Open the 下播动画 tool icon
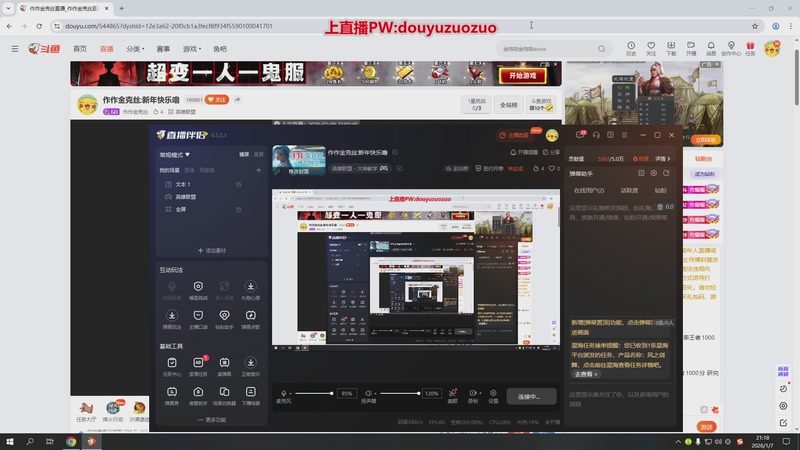800x450 pixels. [x=251, y=392]
